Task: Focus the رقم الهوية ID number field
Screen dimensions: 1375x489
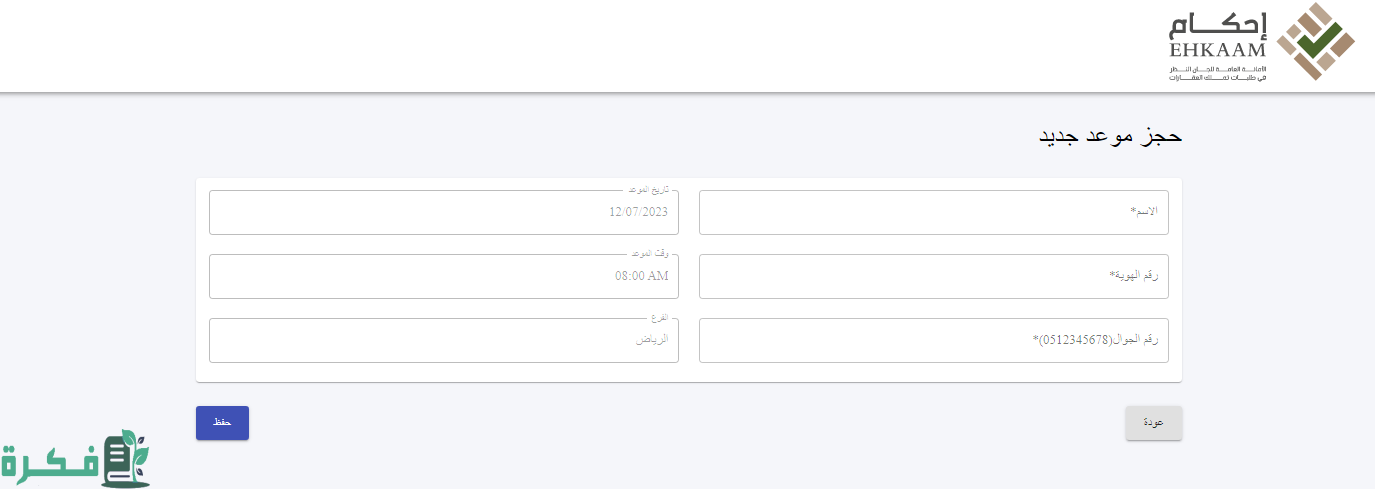Action: (934, 276)
